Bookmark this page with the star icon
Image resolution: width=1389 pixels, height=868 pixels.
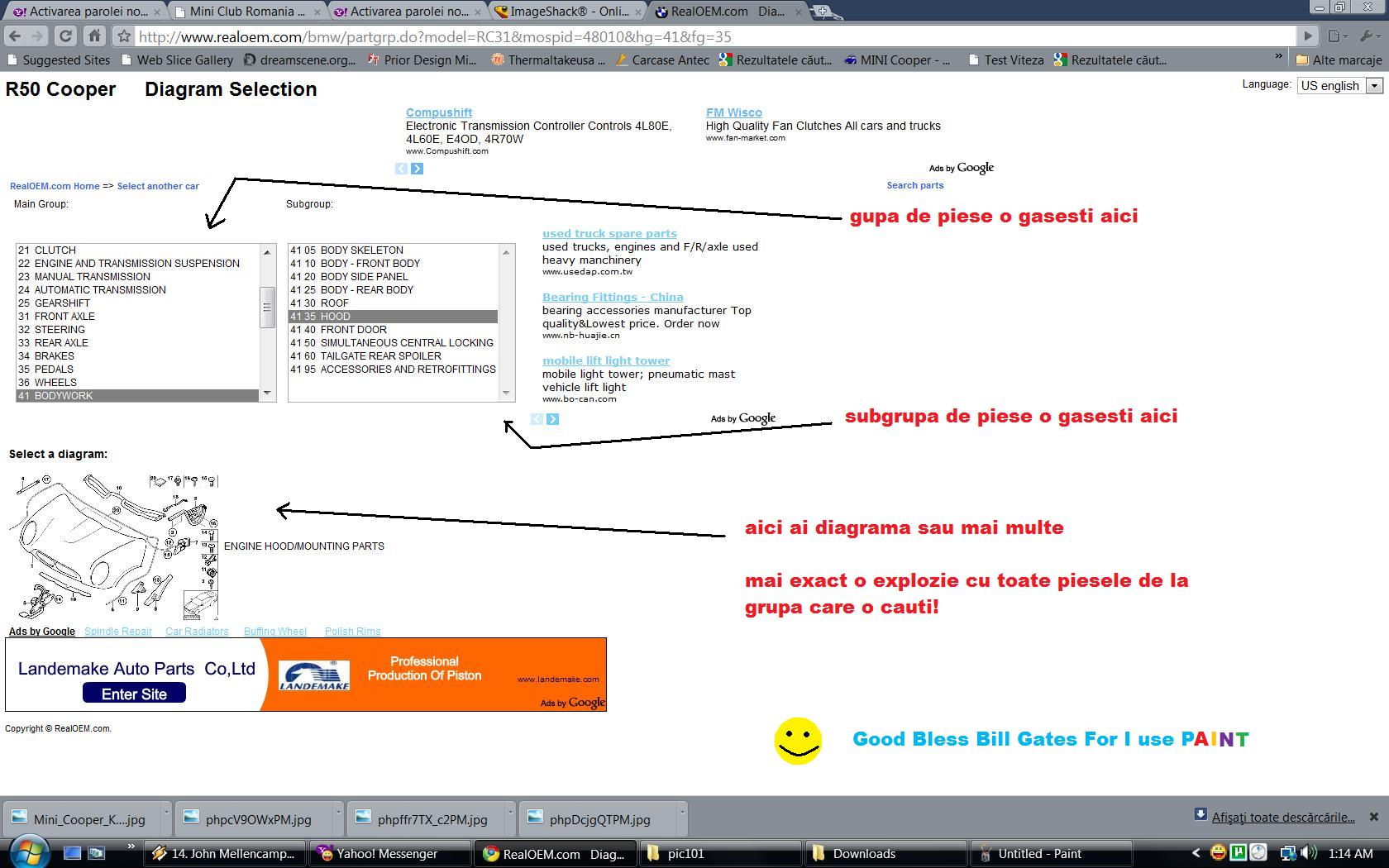coord(123,36)
